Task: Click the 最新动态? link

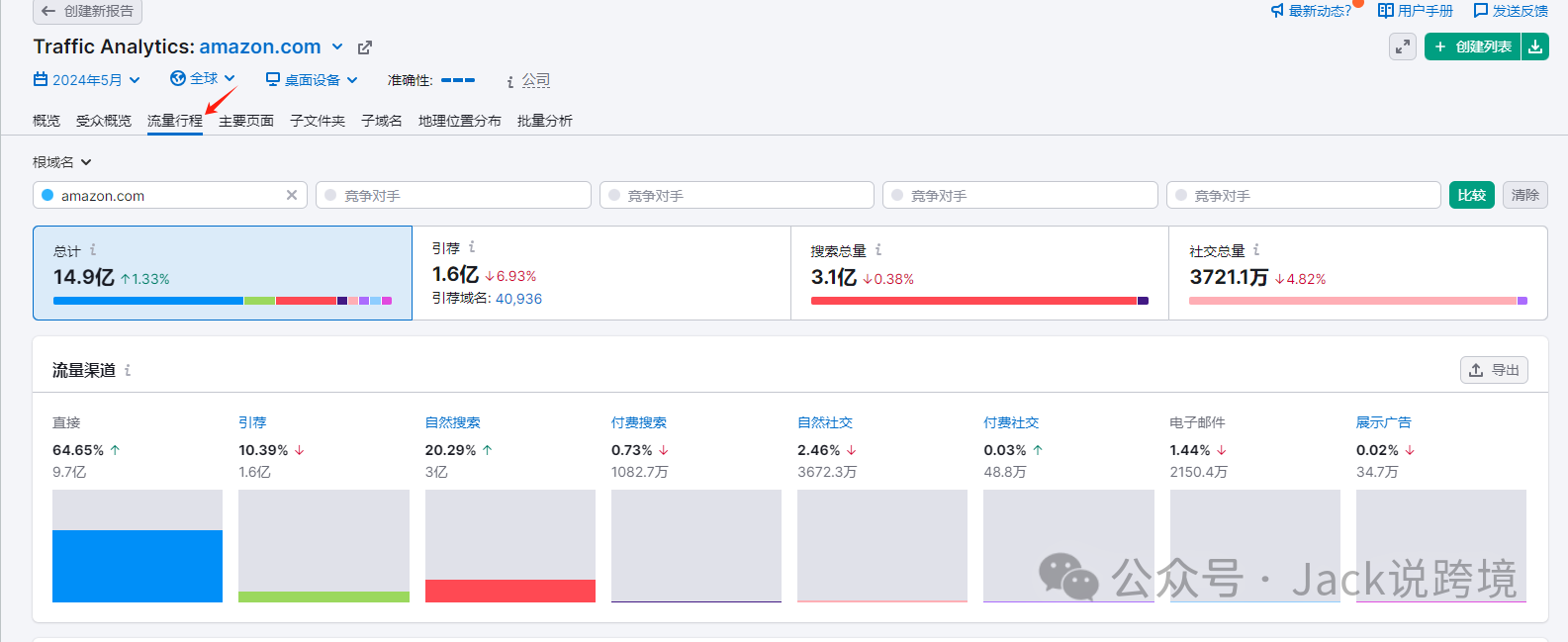Action: pyautogui.click(x=1320, y=11)
